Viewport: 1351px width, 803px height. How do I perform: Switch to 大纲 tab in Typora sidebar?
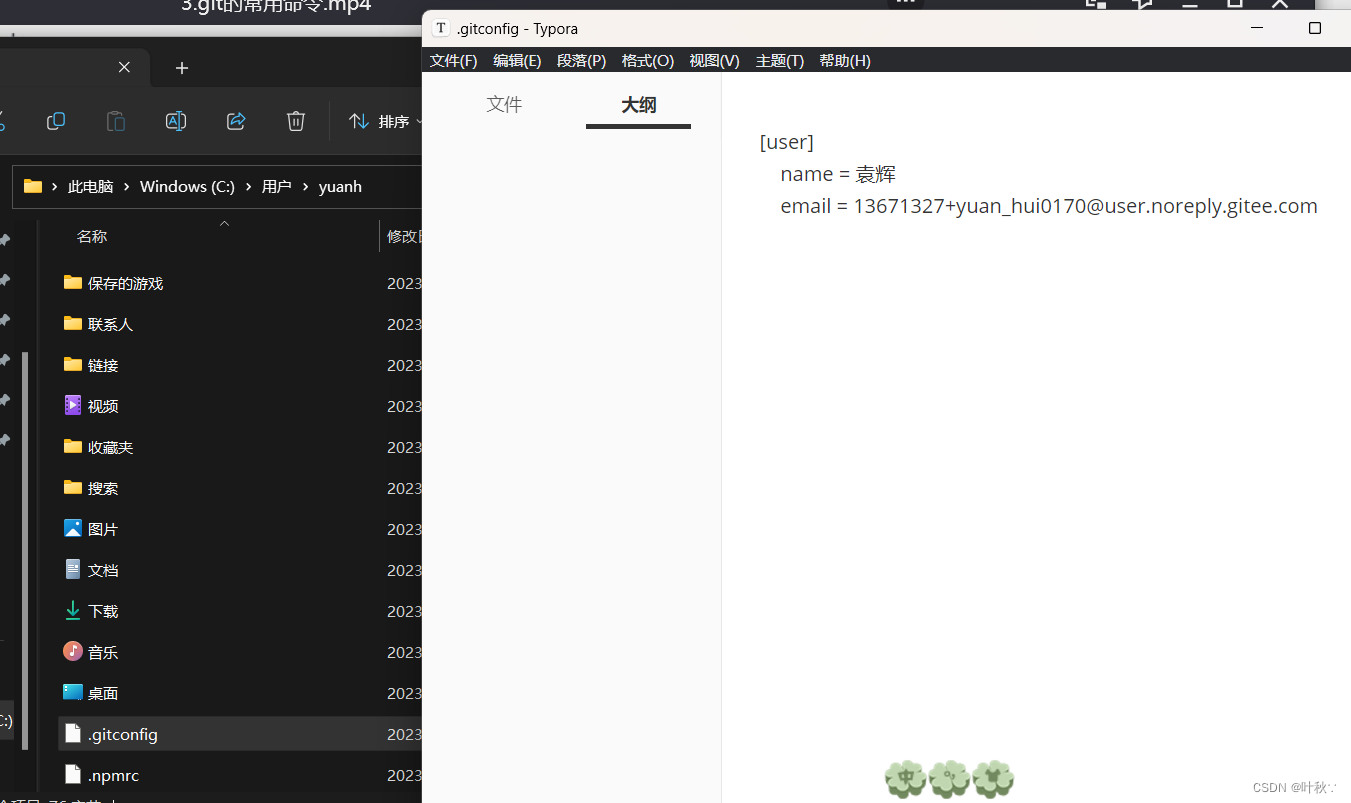tap(638, 105)
